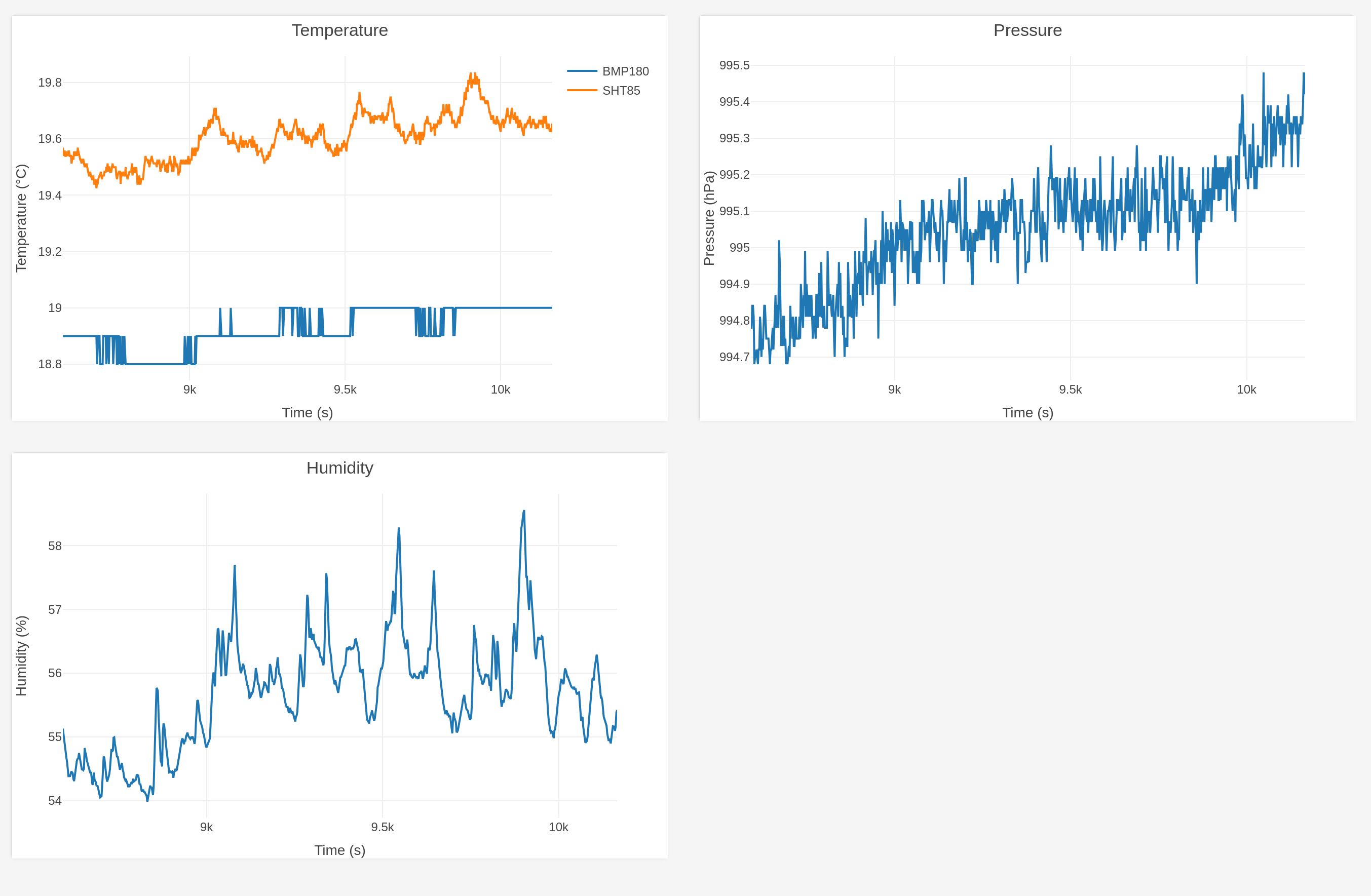Toggle SHT85 trace in temperature legend
The width and height of the screenshot is (1371, 896).
pyautogui.click(x=621, y=90)
